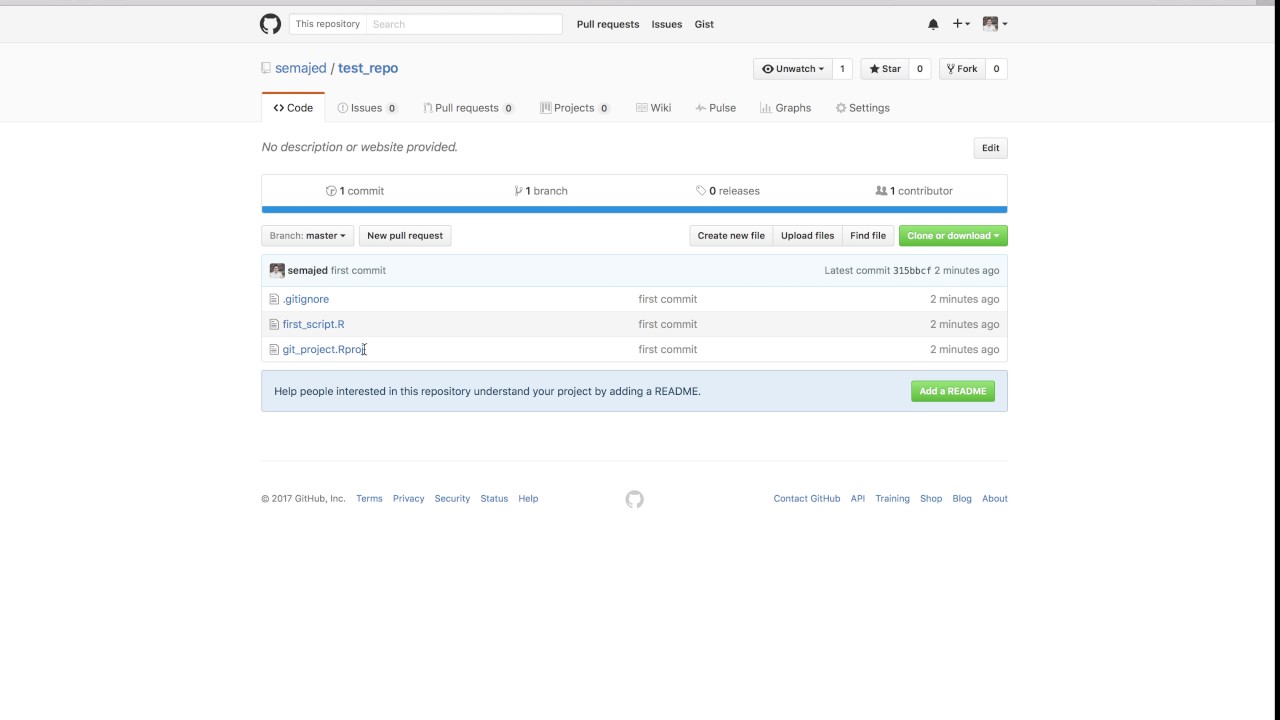Click the fork count 0
The image size is (1280, 720).
click(996, 69)
